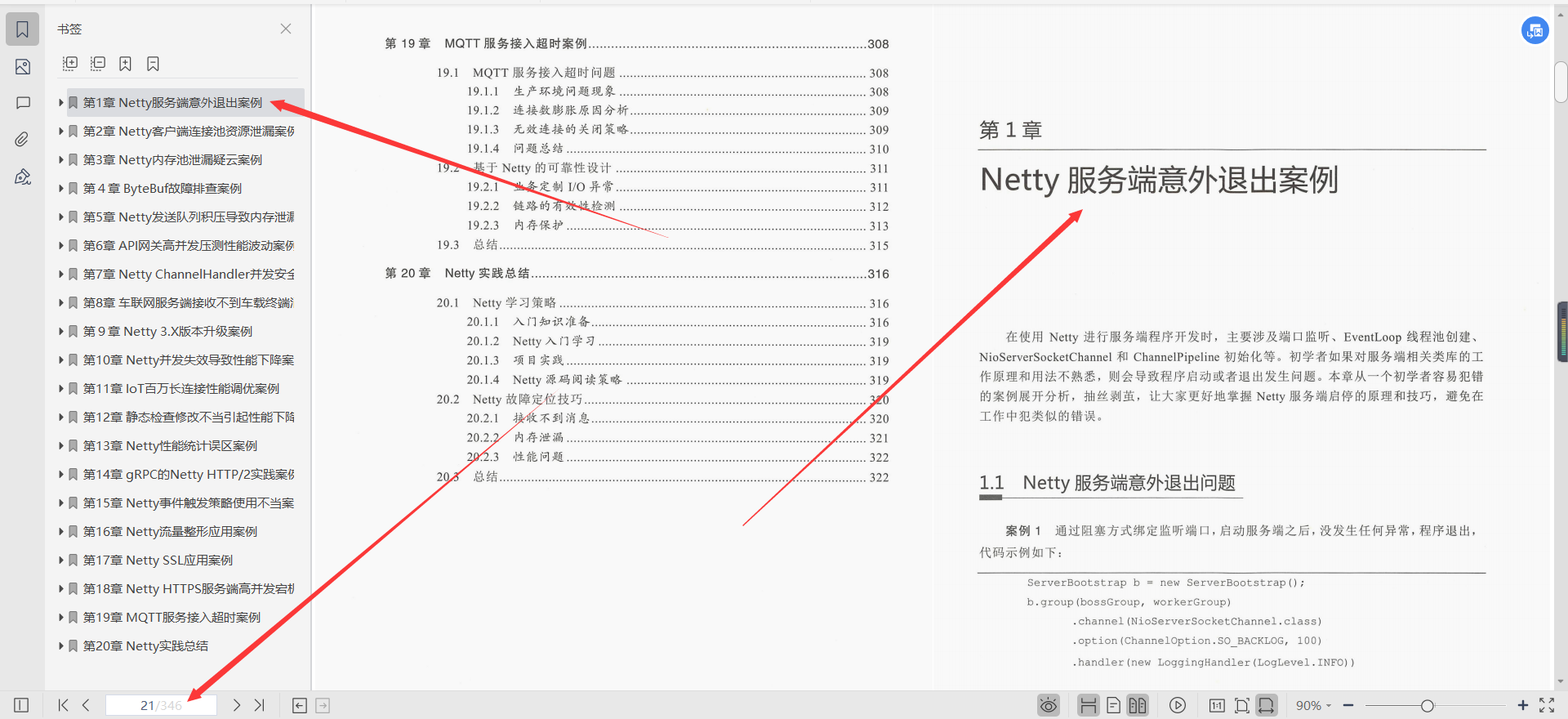Click floating blue translate button at top right
Viewport: 1568px width, 719px height.
point(1535,31)
